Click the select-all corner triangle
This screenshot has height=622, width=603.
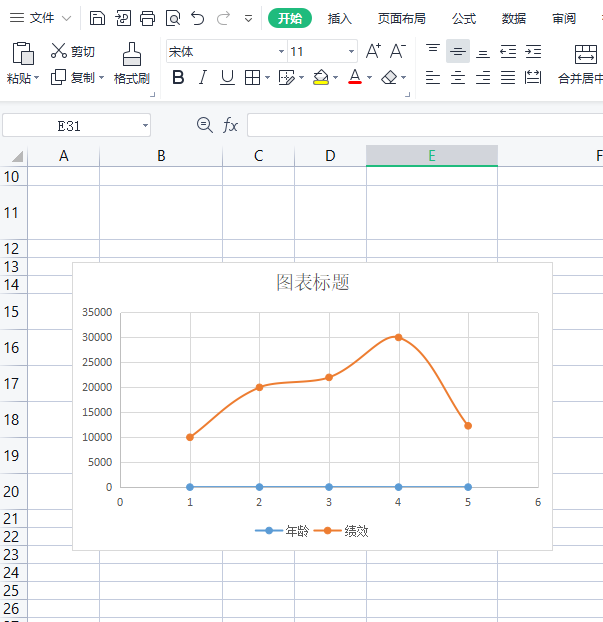17,156
